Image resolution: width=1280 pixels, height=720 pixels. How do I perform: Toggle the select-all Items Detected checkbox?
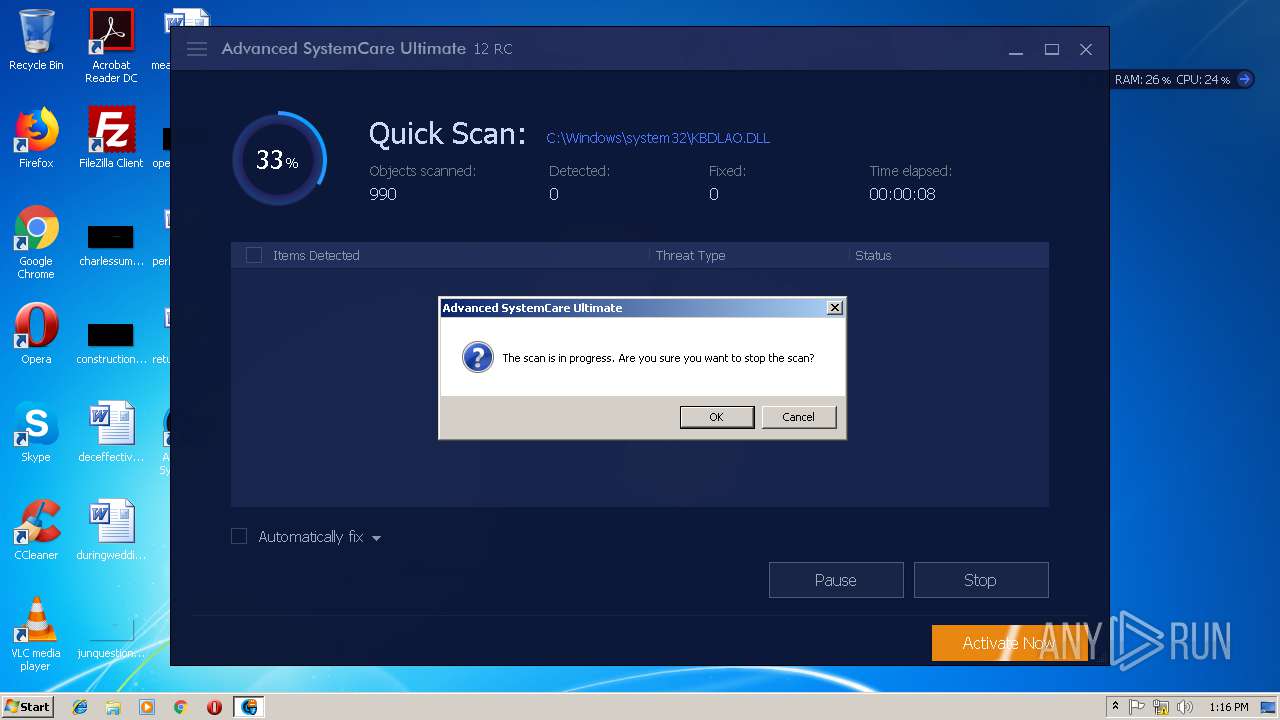tap(254, 255)
